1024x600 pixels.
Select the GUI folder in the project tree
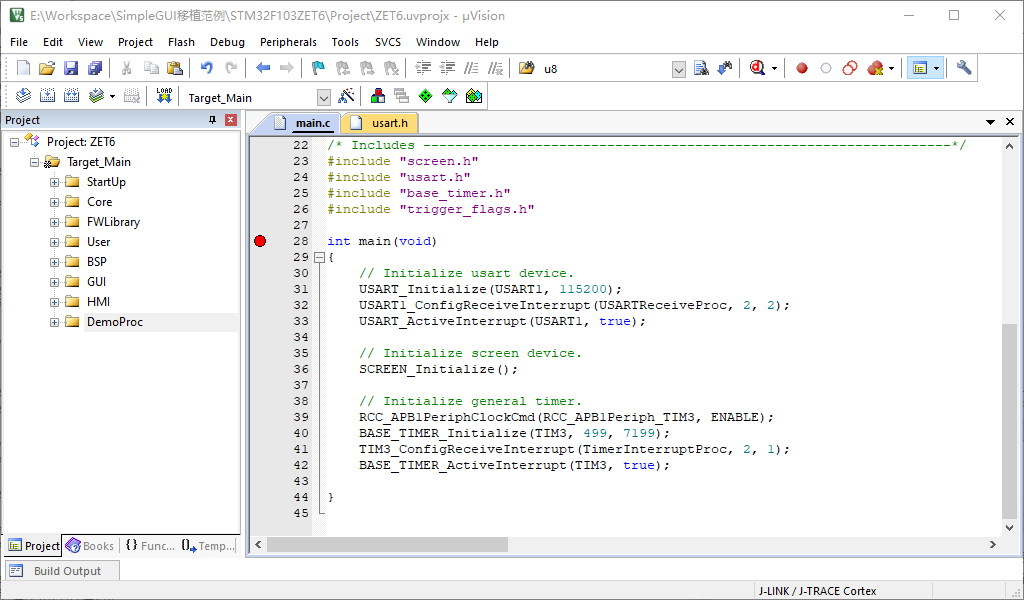pyautogui.click(x=96, y=282)
